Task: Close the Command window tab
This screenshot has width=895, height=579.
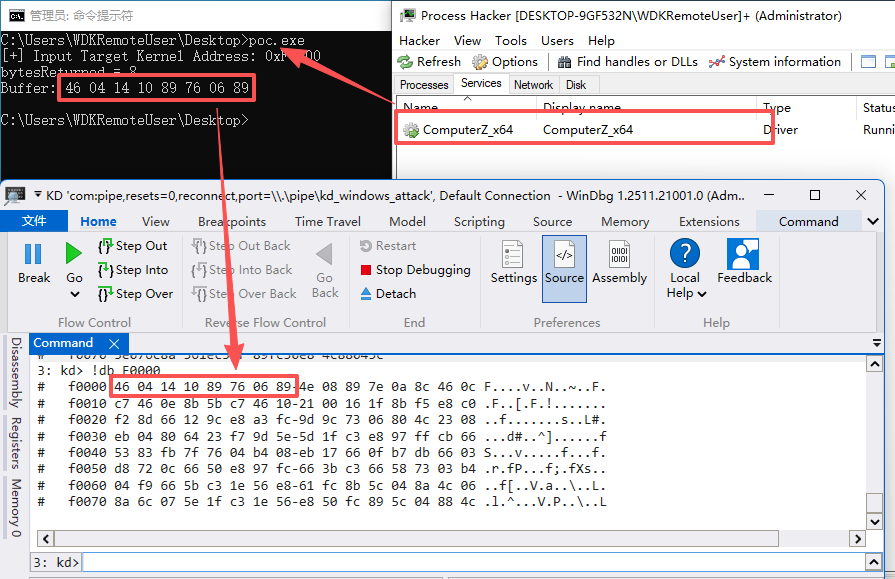Action: [114, 344]
